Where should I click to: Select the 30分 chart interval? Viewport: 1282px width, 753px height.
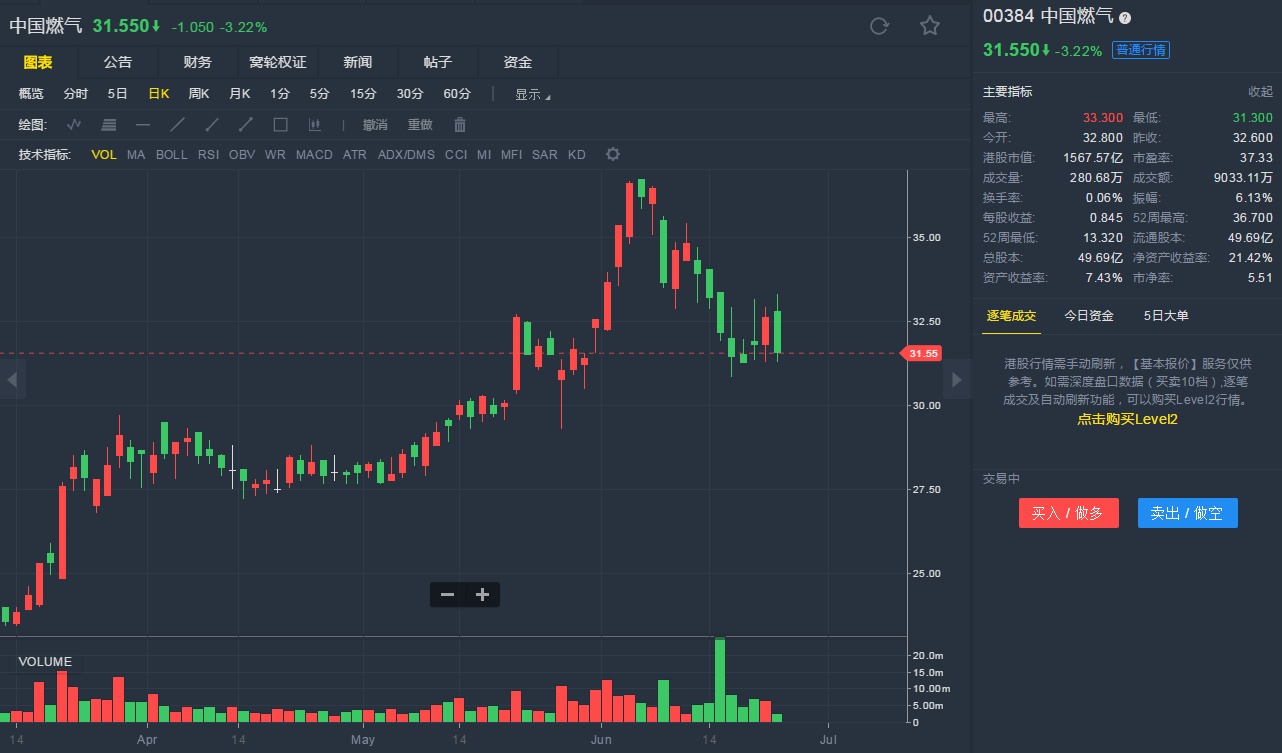click(410, 94)
